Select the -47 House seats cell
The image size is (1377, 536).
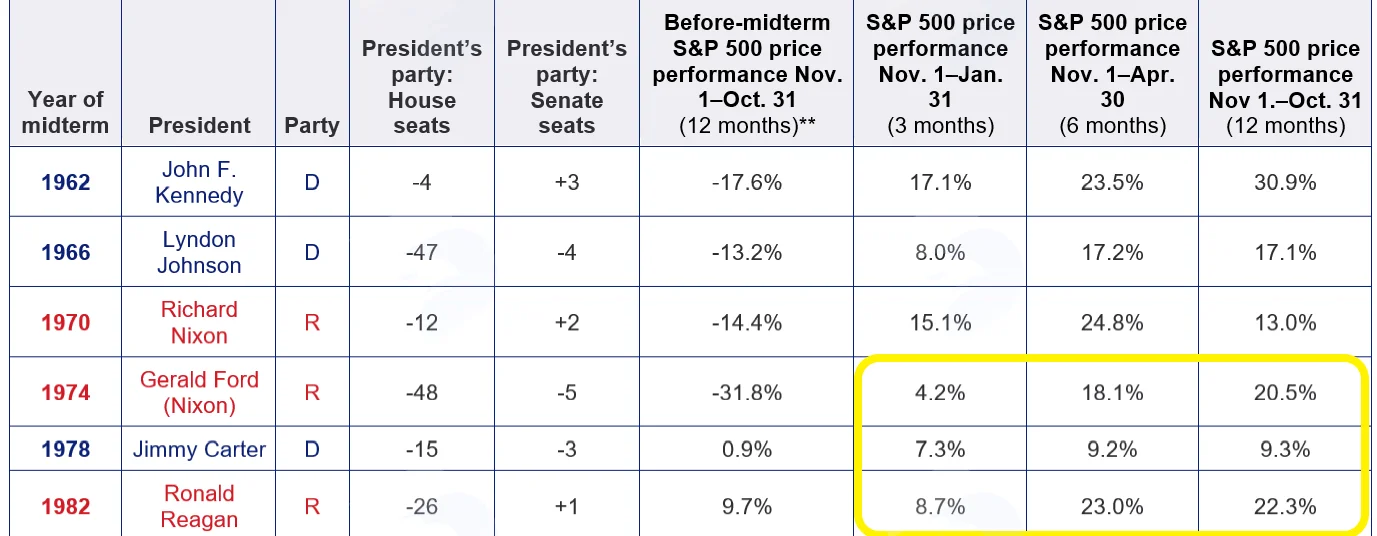tap(422, 252)
